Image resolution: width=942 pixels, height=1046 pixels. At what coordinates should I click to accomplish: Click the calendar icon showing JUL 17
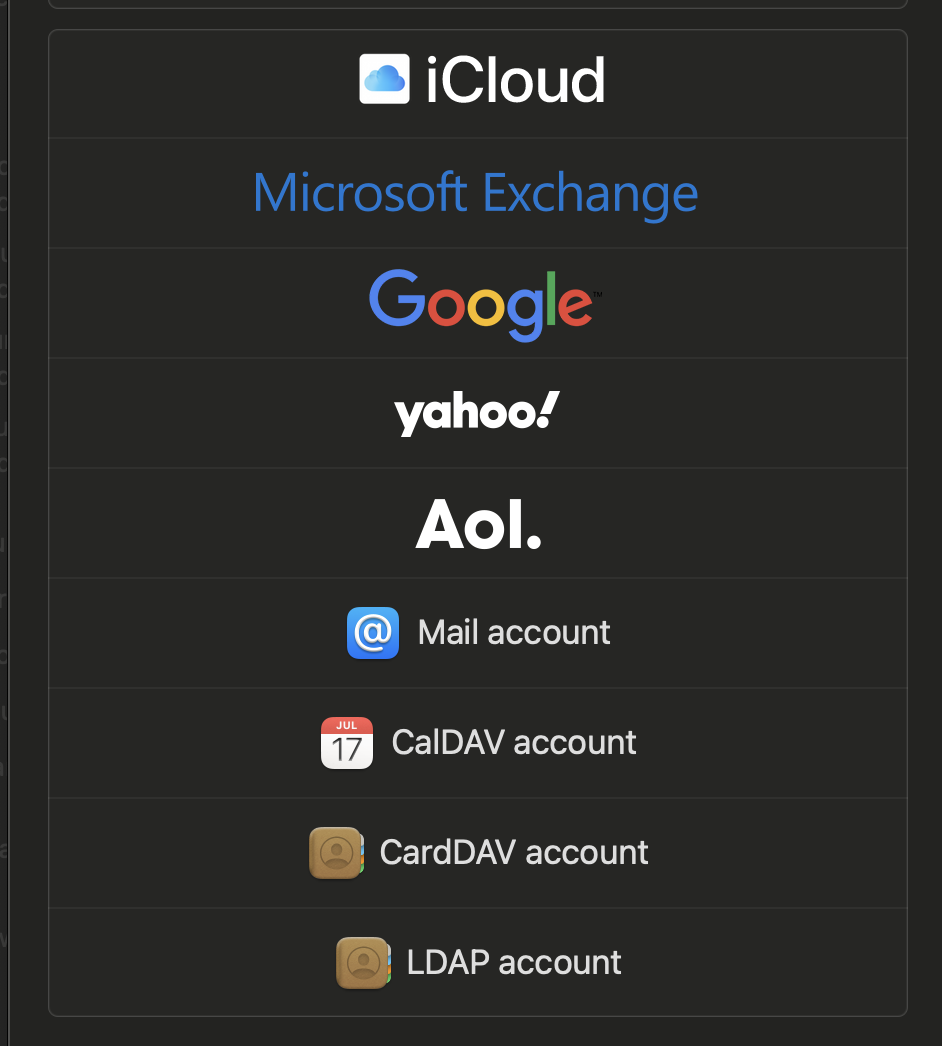tap(347, 743)
